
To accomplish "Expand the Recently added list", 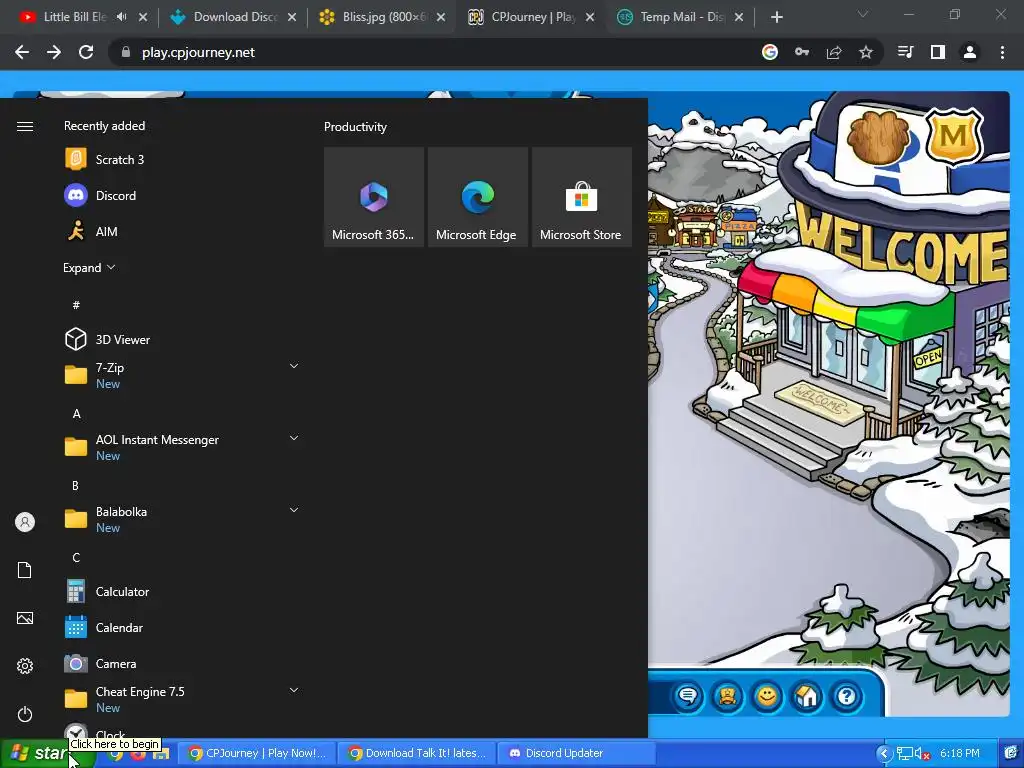I will point(89,268).
